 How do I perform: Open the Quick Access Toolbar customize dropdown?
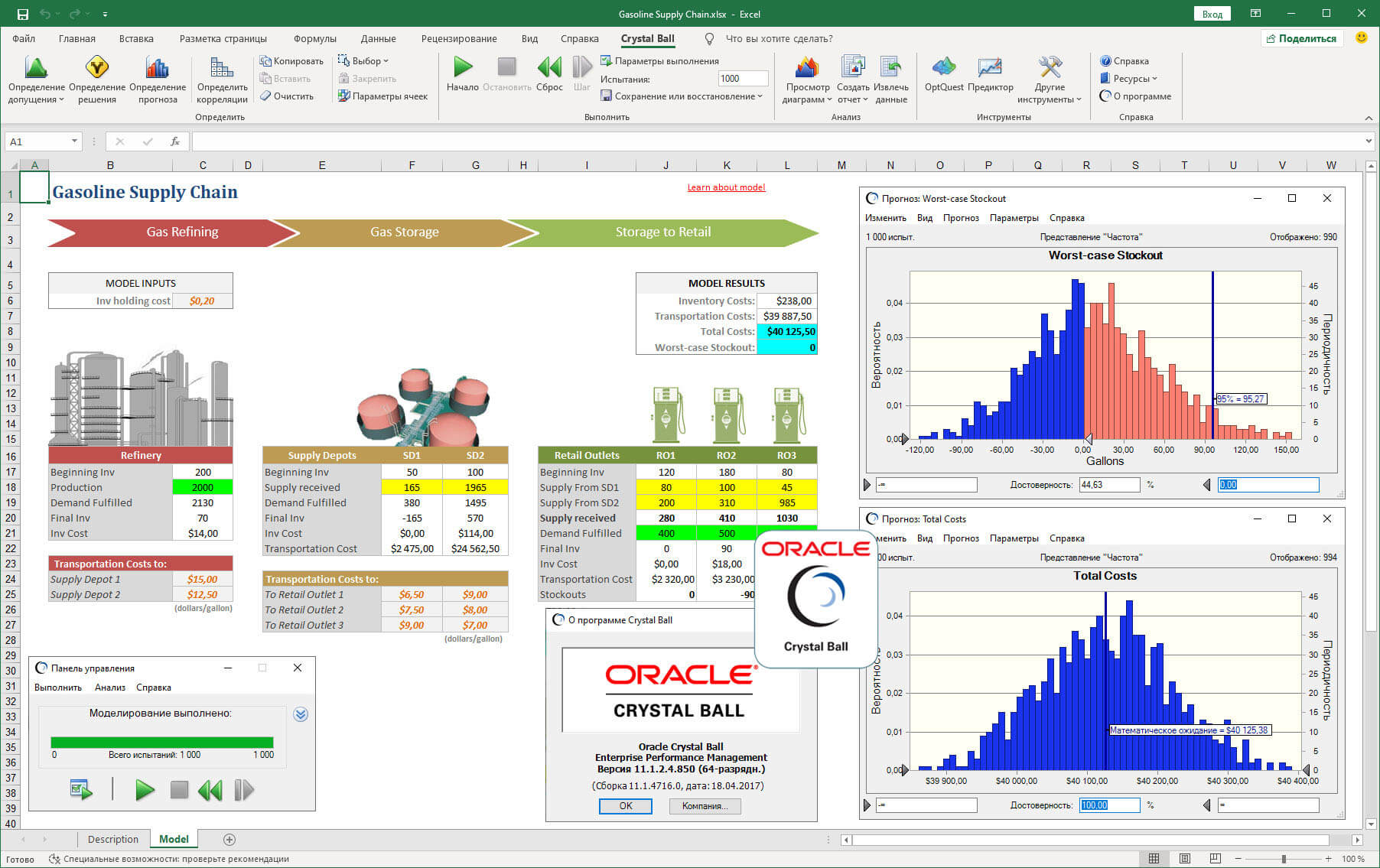(x=105, y=14)
